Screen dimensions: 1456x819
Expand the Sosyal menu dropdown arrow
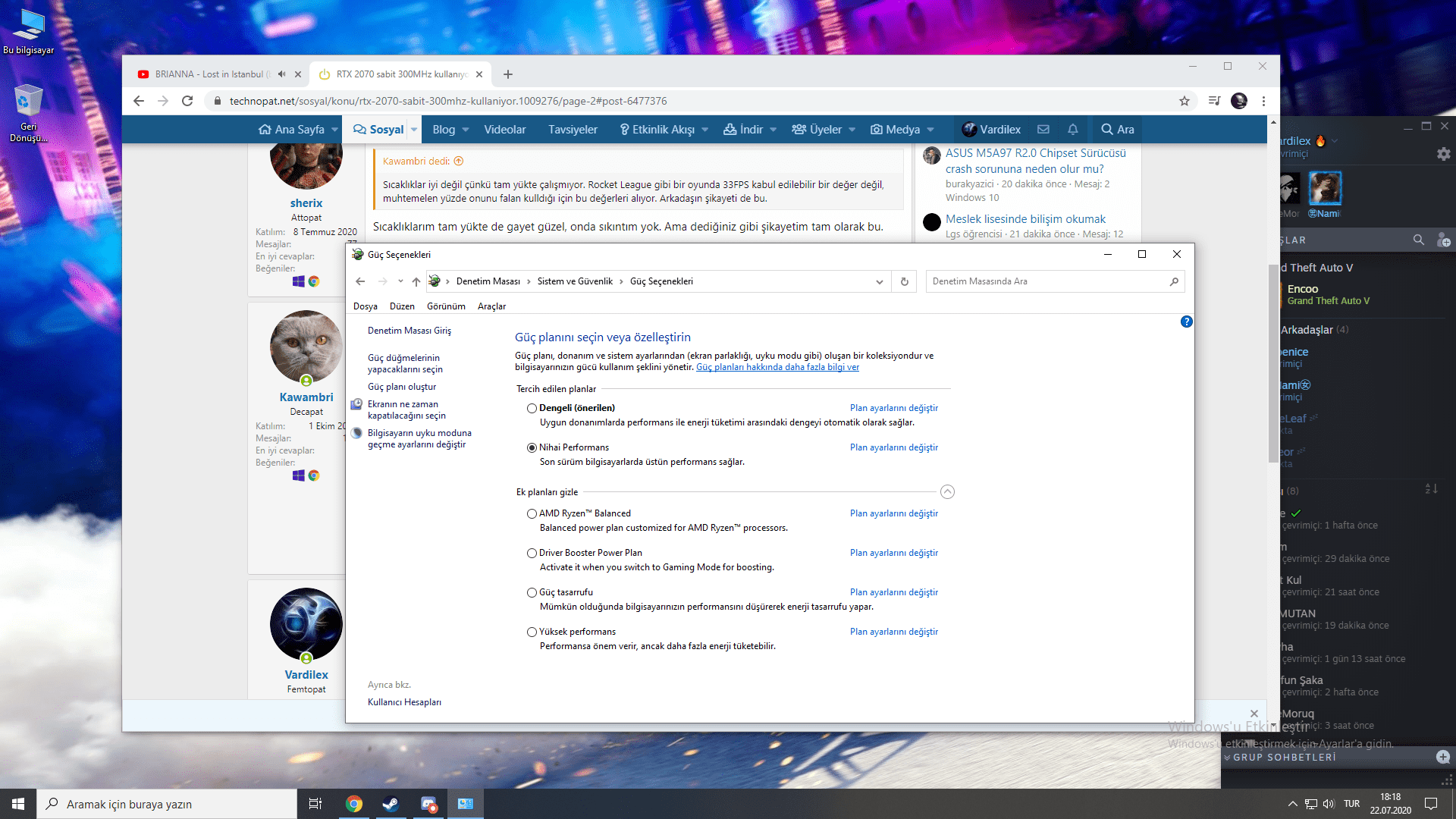click(x=414, y=130)
